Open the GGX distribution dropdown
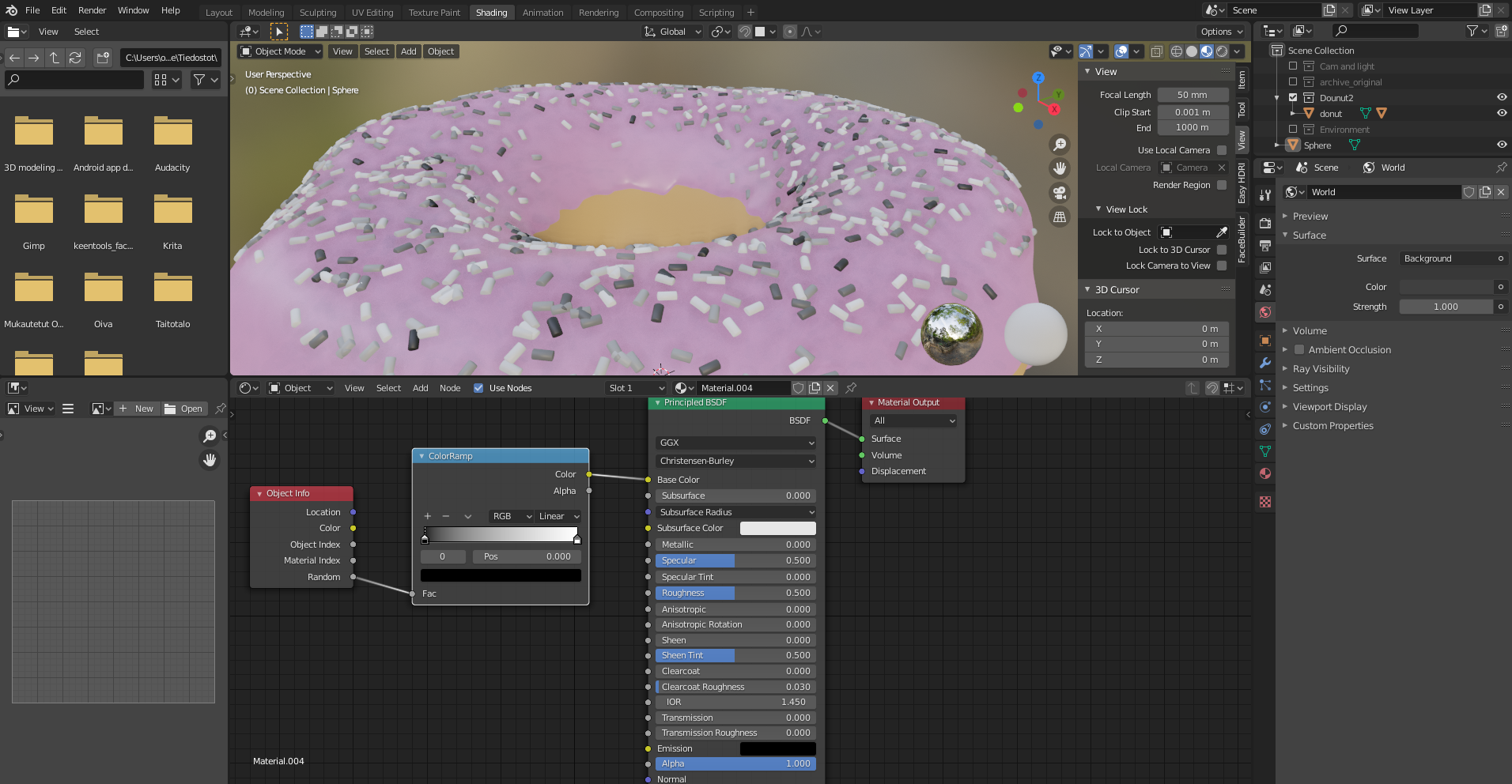This screenshot has width=1512, height=784. [x=735, y=443]
